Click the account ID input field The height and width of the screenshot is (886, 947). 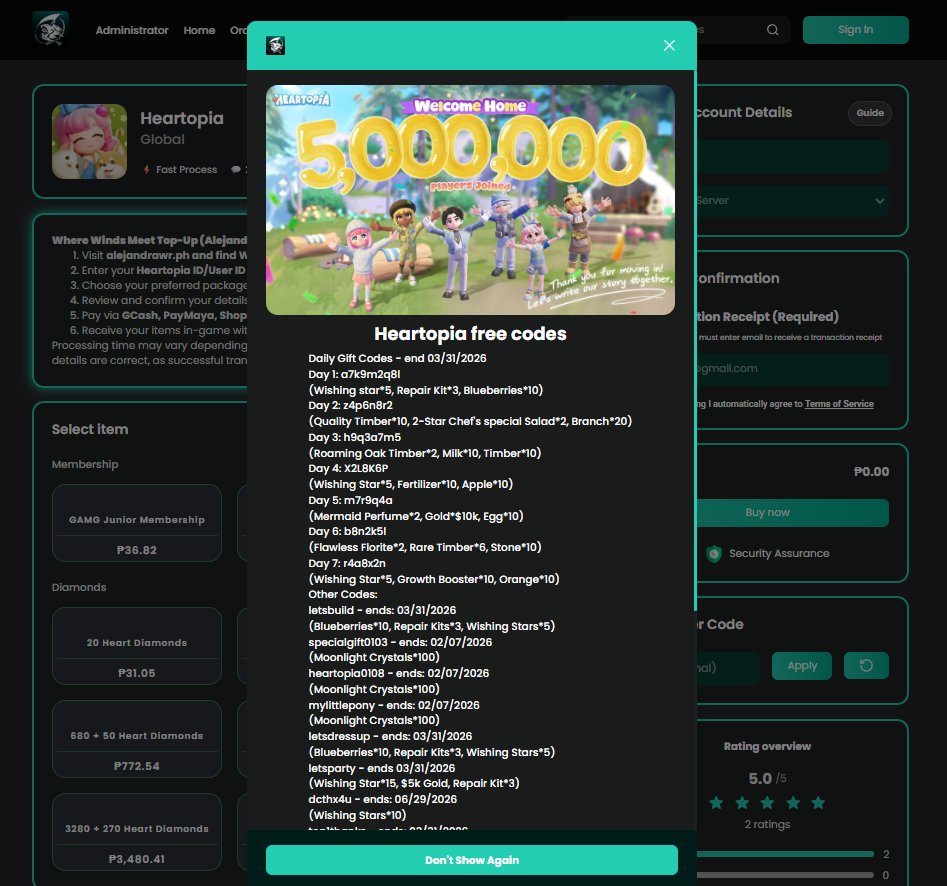click(792, 156)
